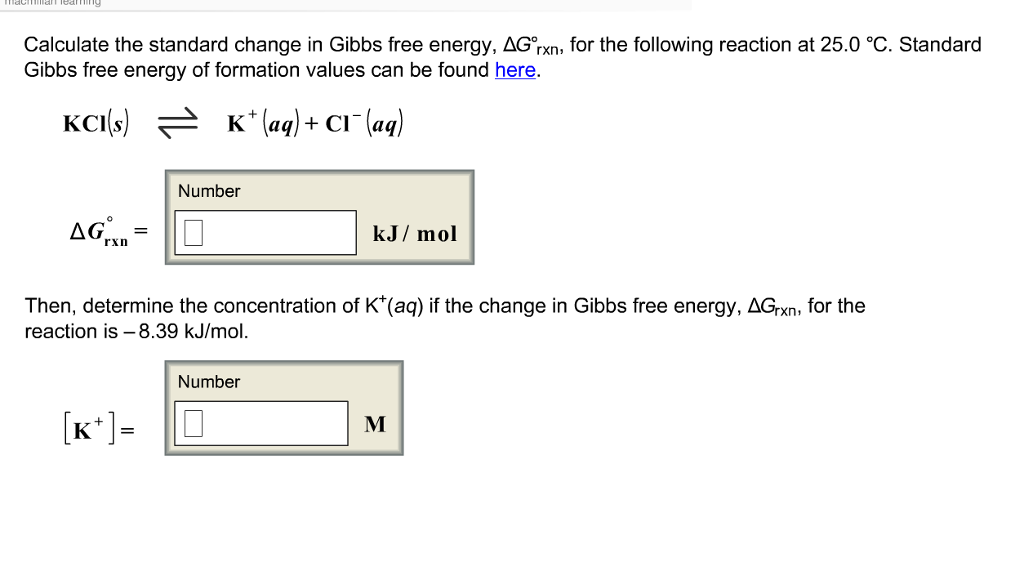Viewport: 1024px width, 585px height.
Task: Click the [K+] concentration input field
Action: click(261, 423)
